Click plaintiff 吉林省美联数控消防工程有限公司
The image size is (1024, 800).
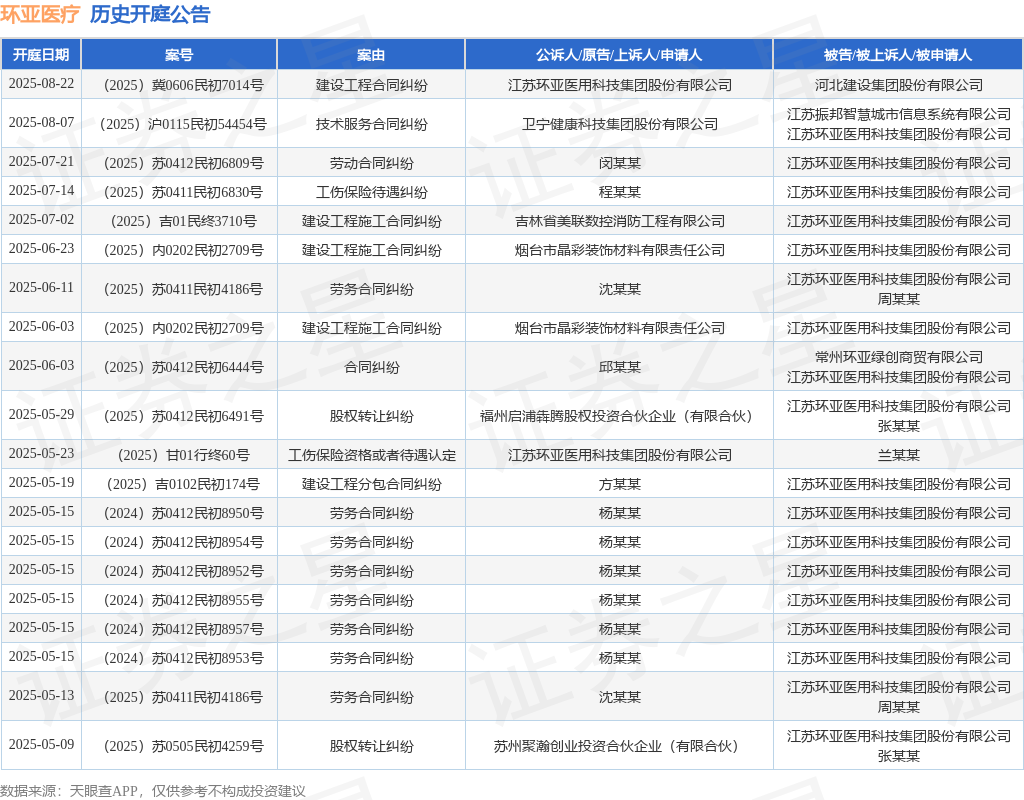pyautogui.click(x=620, y=221)
